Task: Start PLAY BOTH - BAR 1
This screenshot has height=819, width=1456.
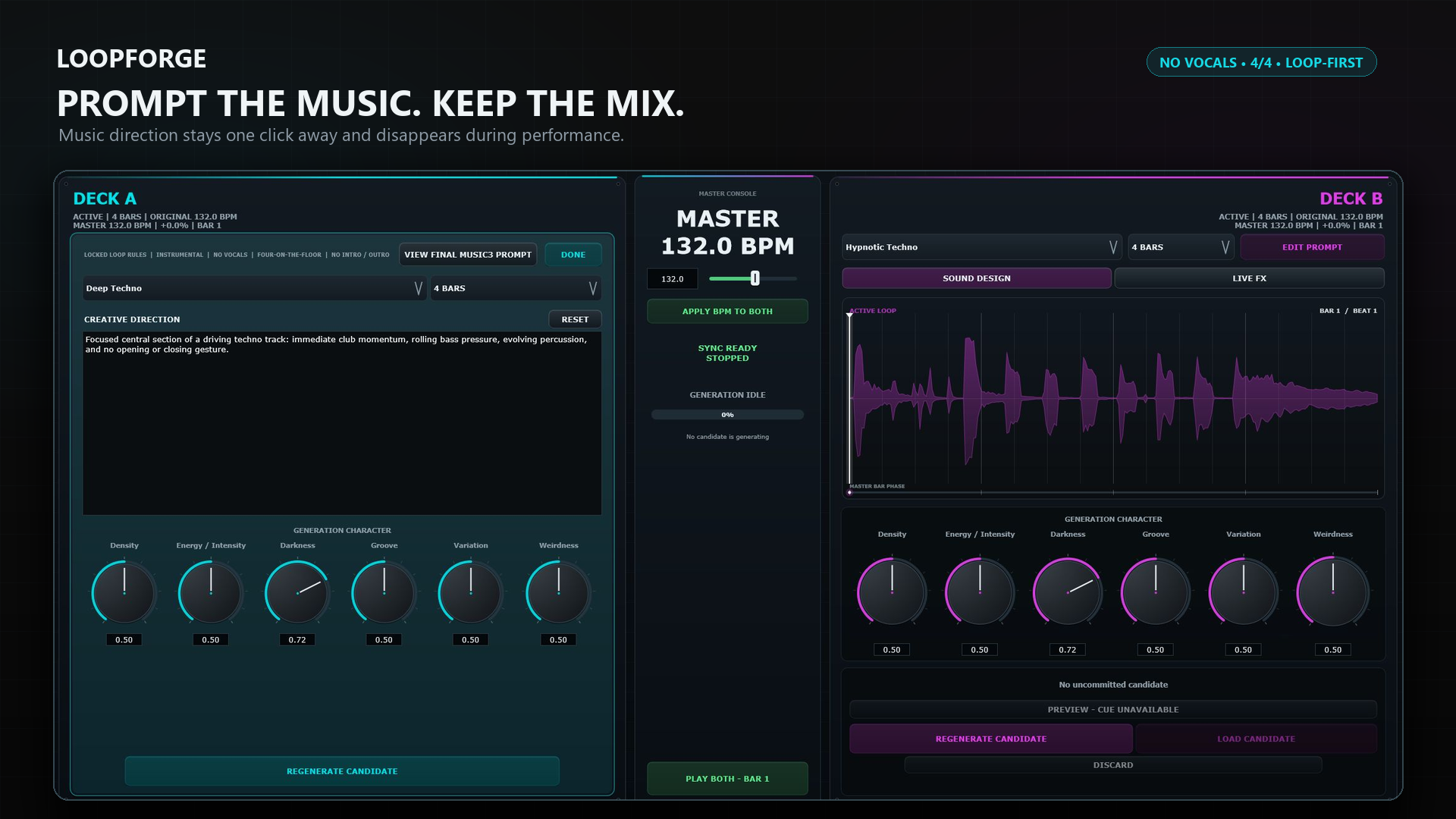Action: coord(727,779)
